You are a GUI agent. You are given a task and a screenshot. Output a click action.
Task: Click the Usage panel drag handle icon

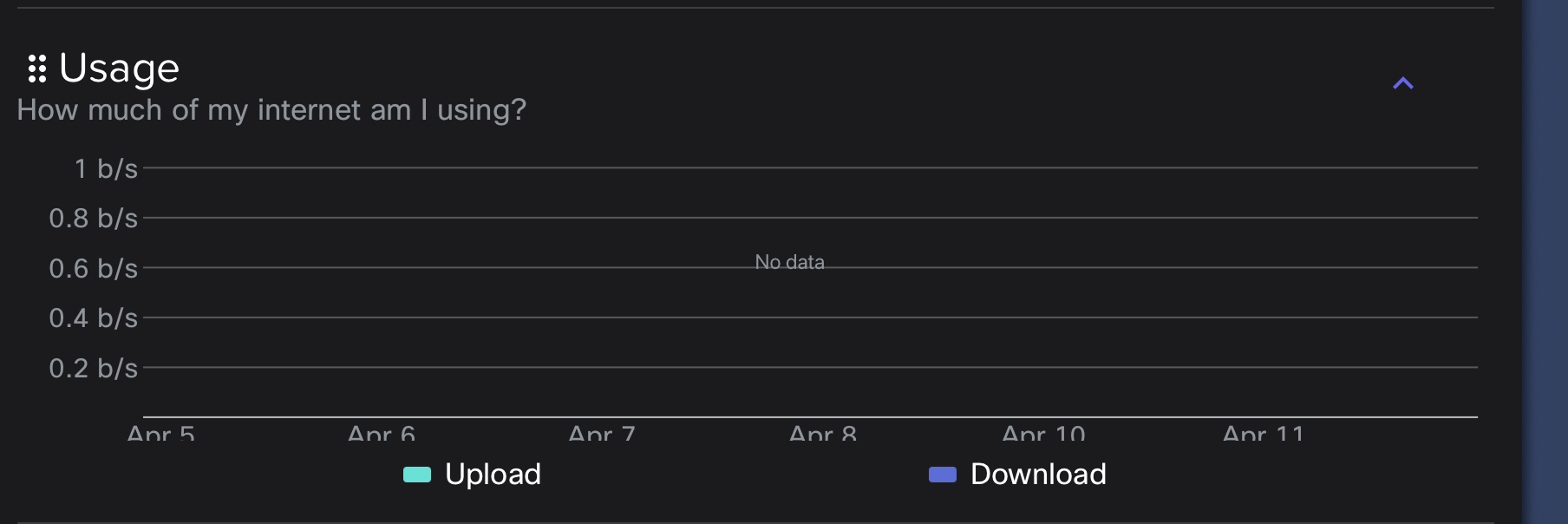(36, 69)
